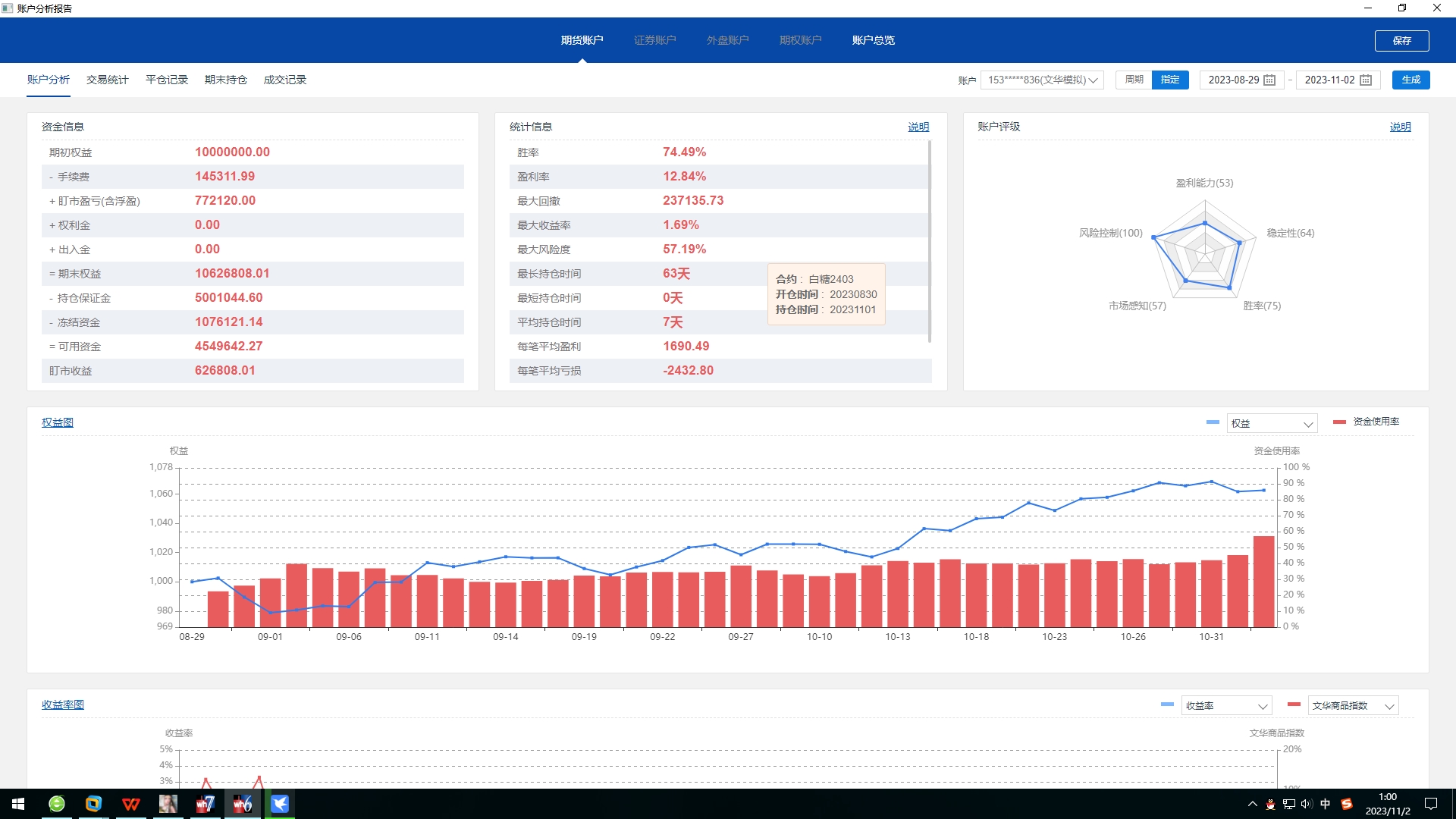Open the 文华商品指数 comparison dropdown

[x=1353, y=705]
